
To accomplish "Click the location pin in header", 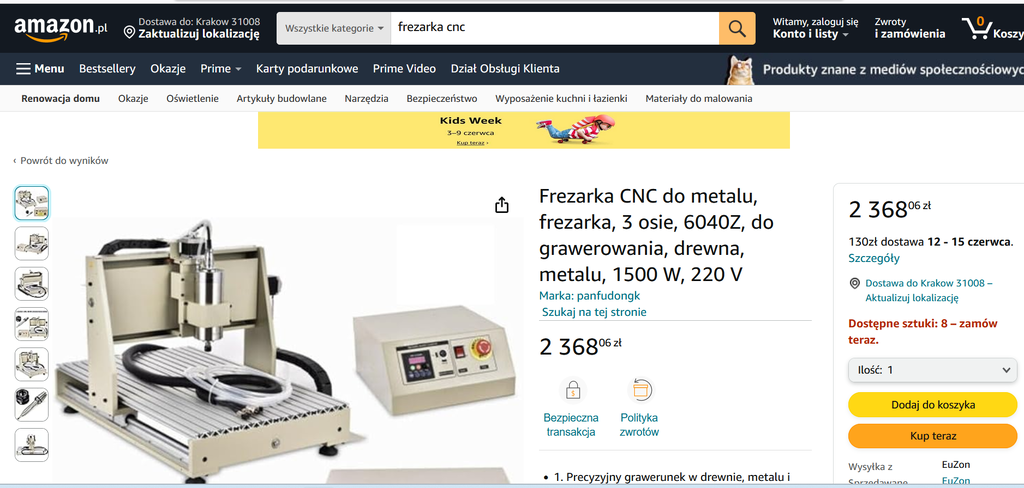I will pos(129,33).
